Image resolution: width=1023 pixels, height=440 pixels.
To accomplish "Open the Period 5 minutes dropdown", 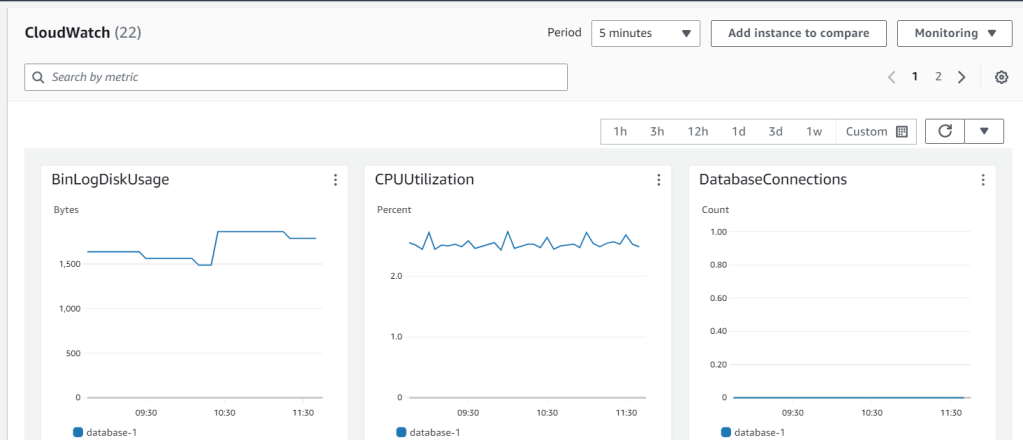I will 645,33.
